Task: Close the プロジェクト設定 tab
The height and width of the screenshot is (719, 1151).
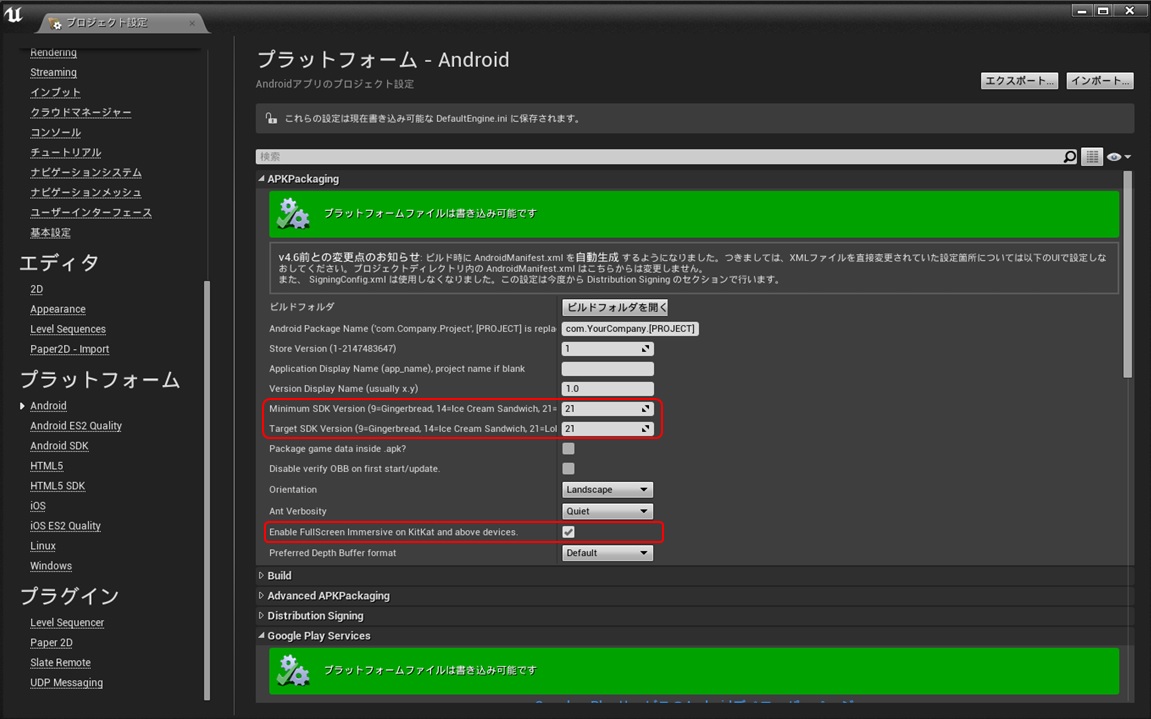Action: tap(192, 23)
